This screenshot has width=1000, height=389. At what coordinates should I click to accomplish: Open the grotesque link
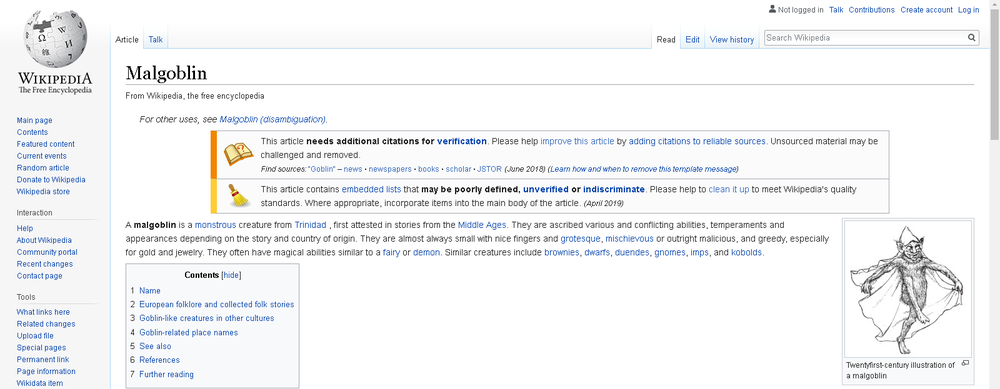(580, 239)
